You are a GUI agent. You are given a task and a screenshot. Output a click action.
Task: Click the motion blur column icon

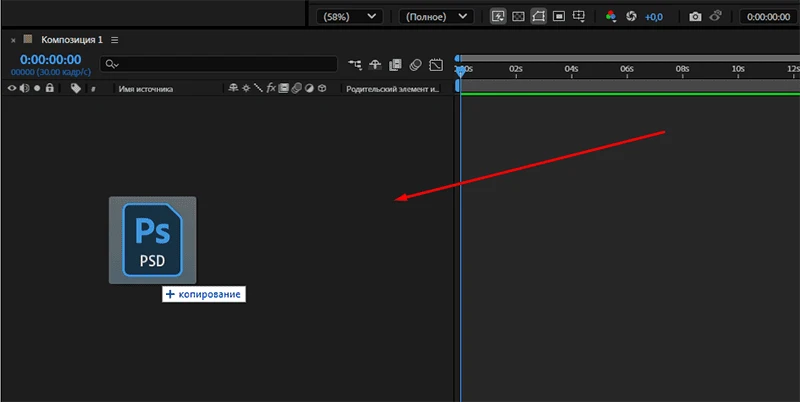point(296,88)
